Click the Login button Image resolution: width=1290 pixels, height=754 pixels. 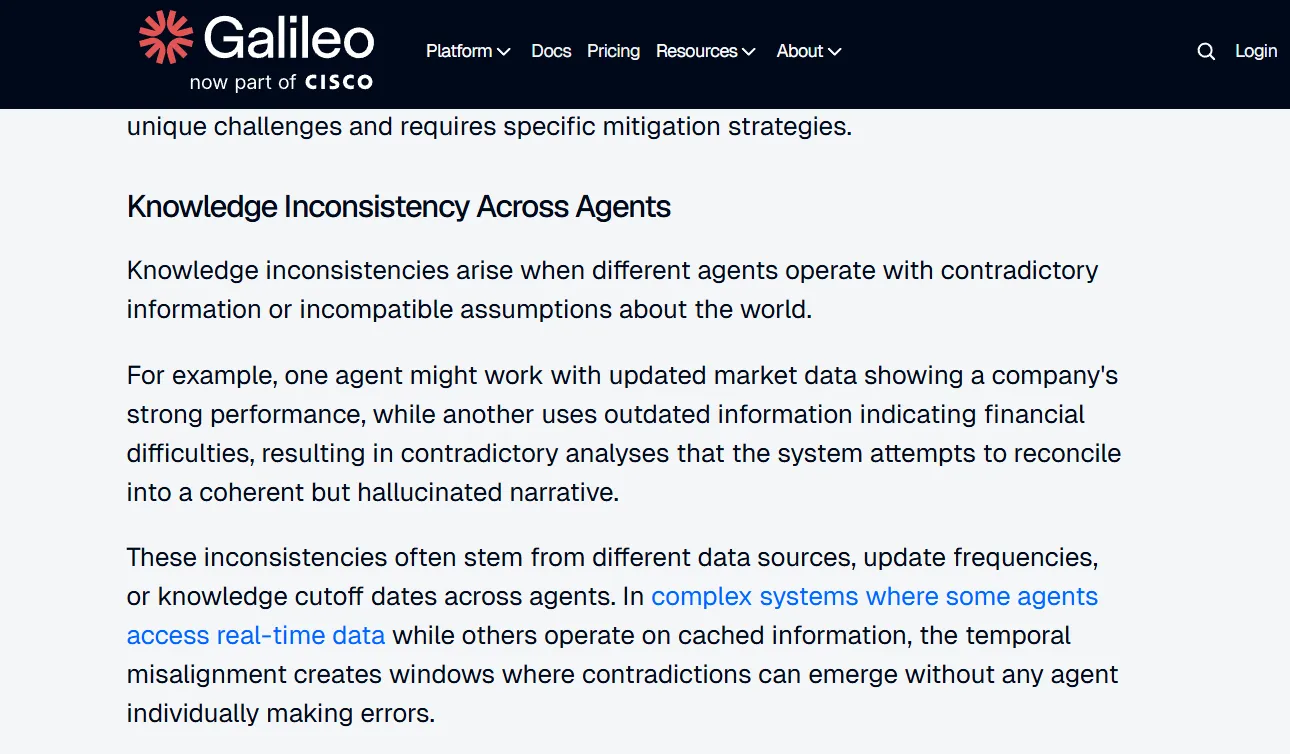pos(1256,51)
